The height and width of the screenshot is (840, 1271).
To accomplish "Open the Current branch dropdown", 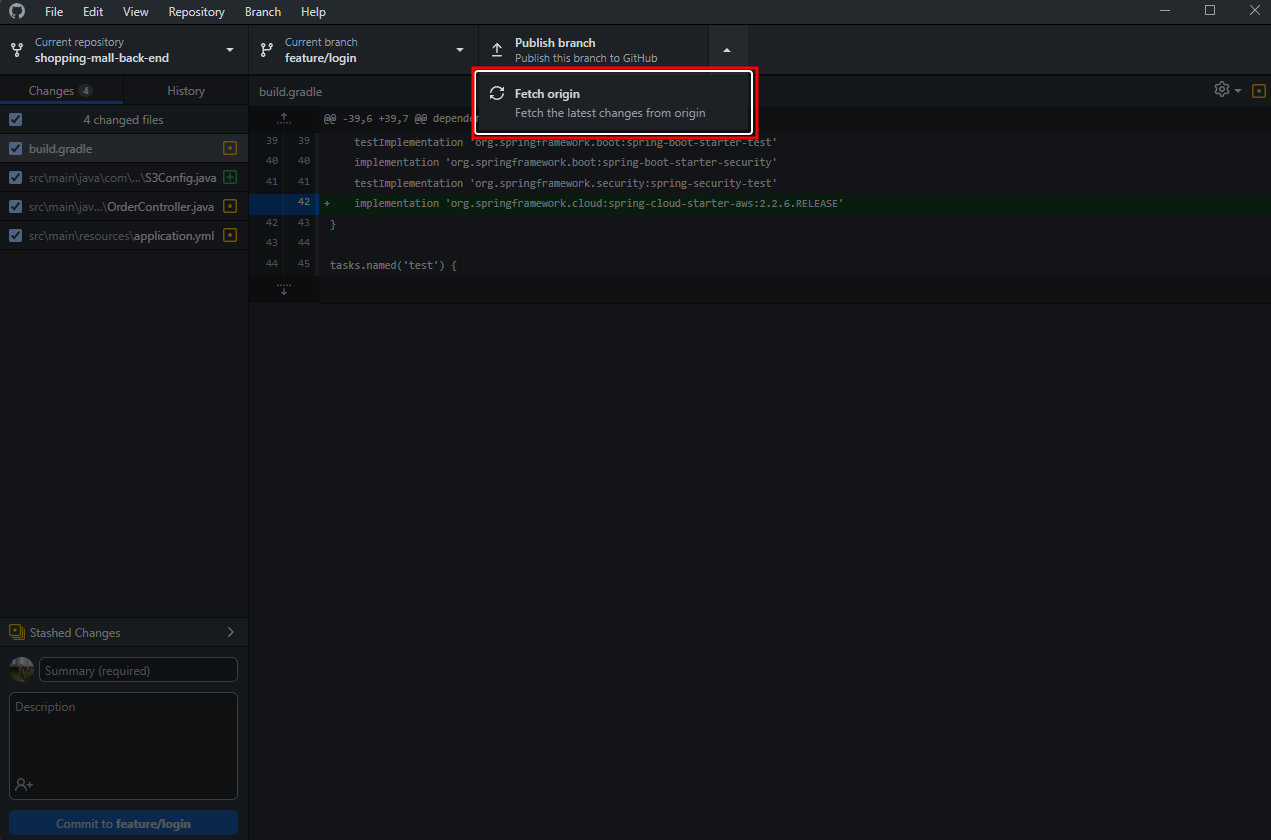I will click(x=363, y=50).
